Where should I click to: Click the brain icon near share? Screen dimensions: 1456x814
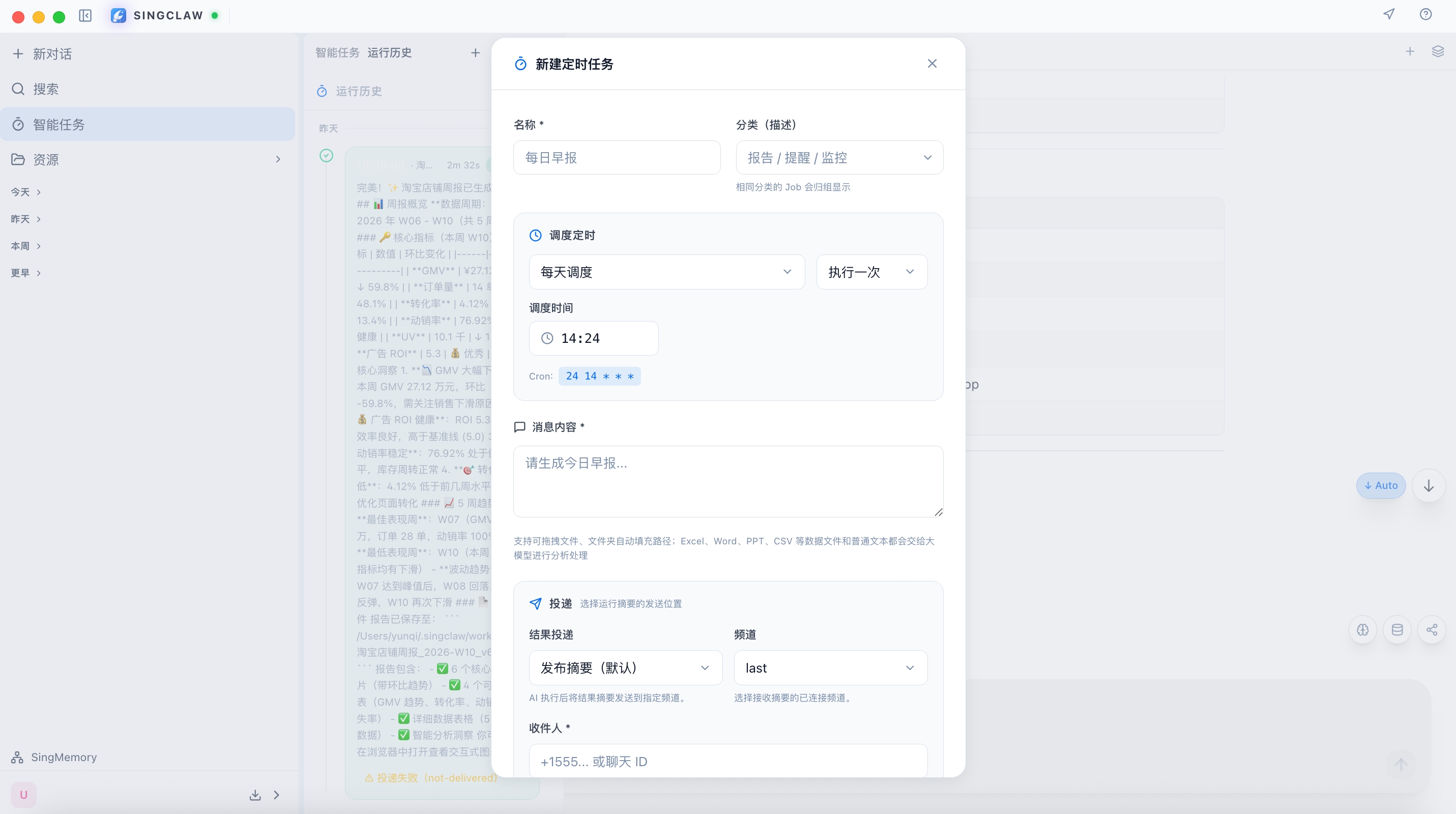(x=1363, y=630)
